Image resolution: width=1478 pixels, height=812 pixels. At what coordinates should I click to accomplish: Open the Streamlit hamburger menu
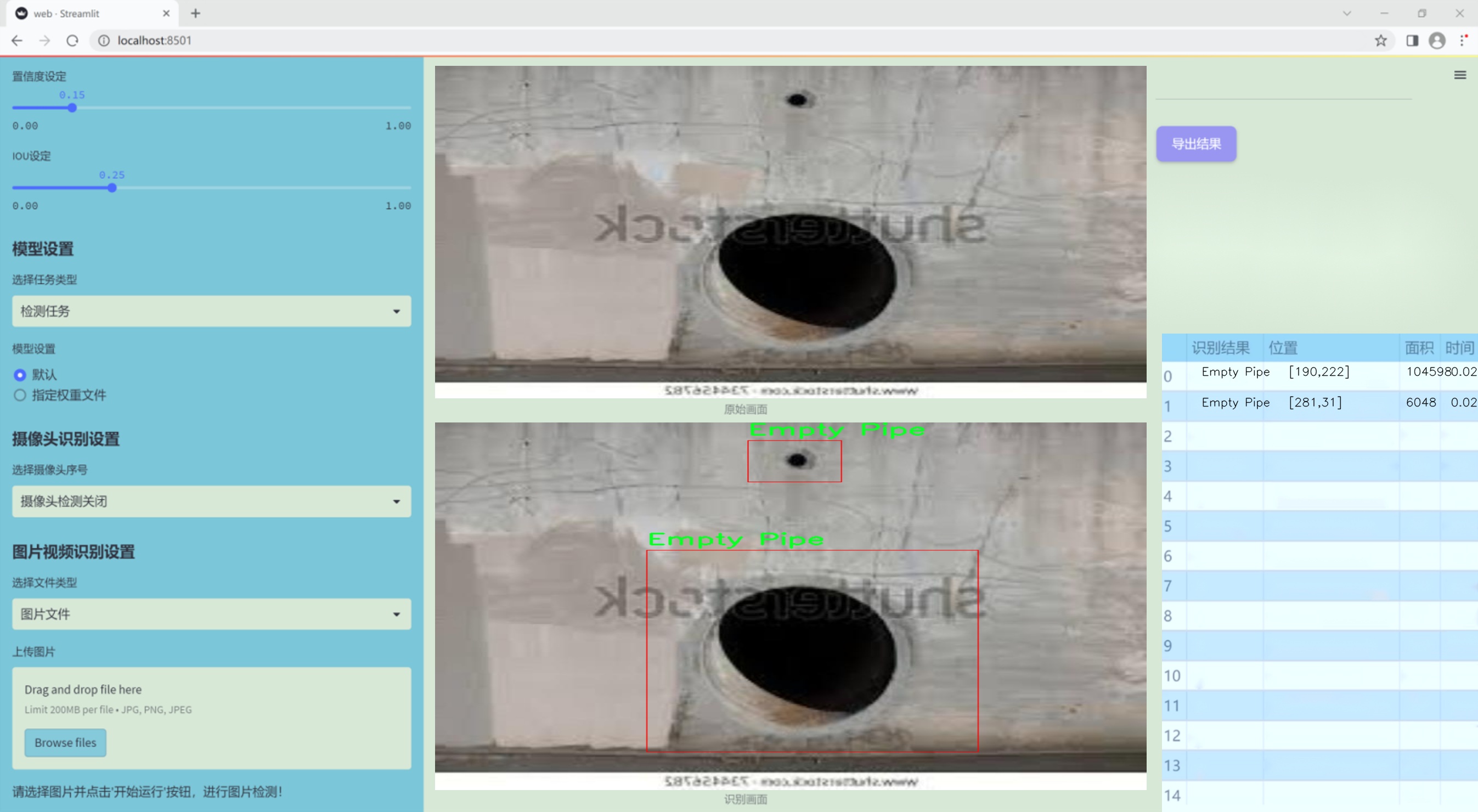1460,75
